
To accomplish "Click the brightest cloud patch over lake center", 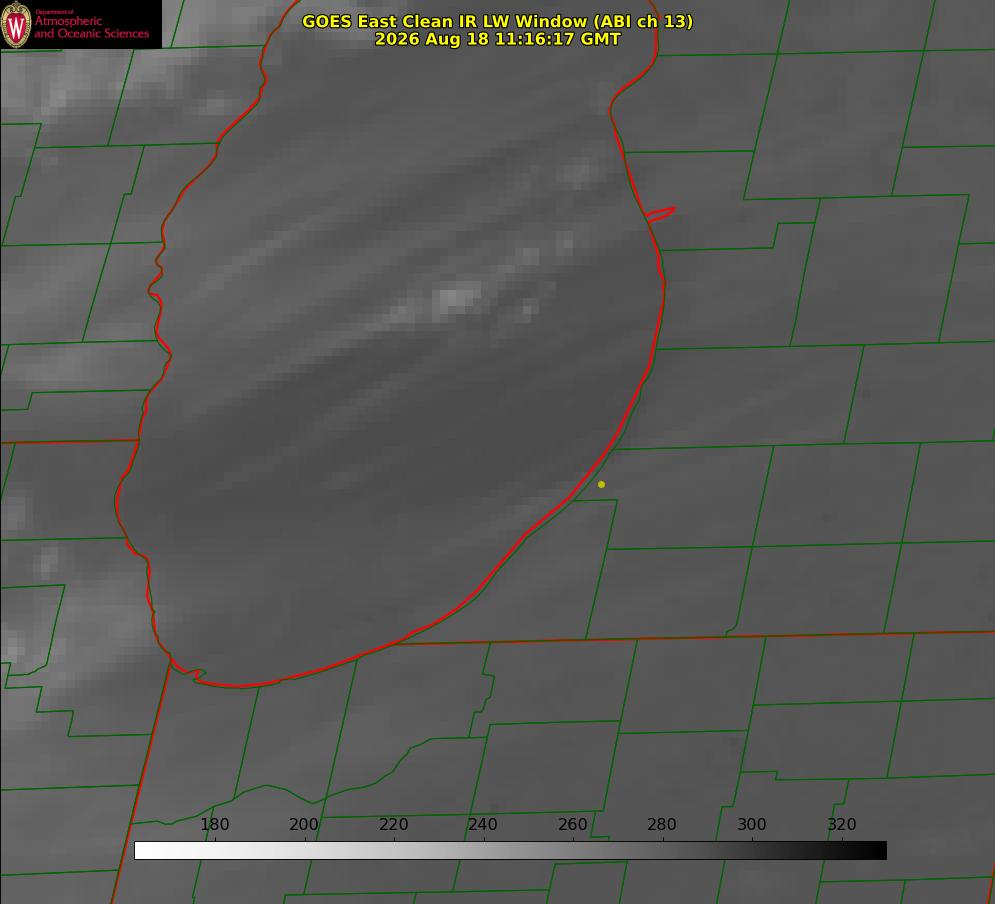I will tap(455, 299).
